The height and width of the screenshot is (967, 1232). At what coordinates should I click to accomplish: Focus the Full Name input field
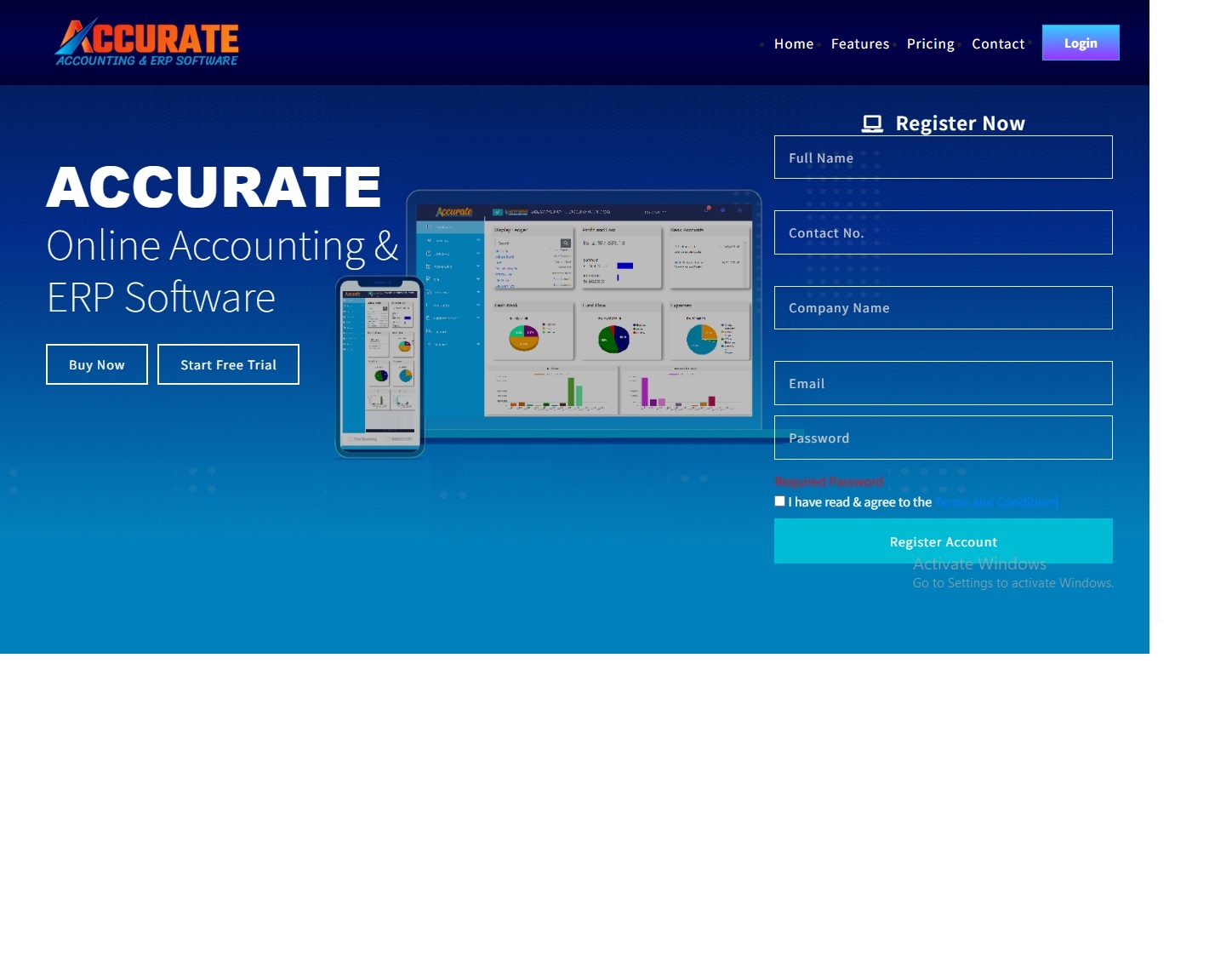pos(944,157)
